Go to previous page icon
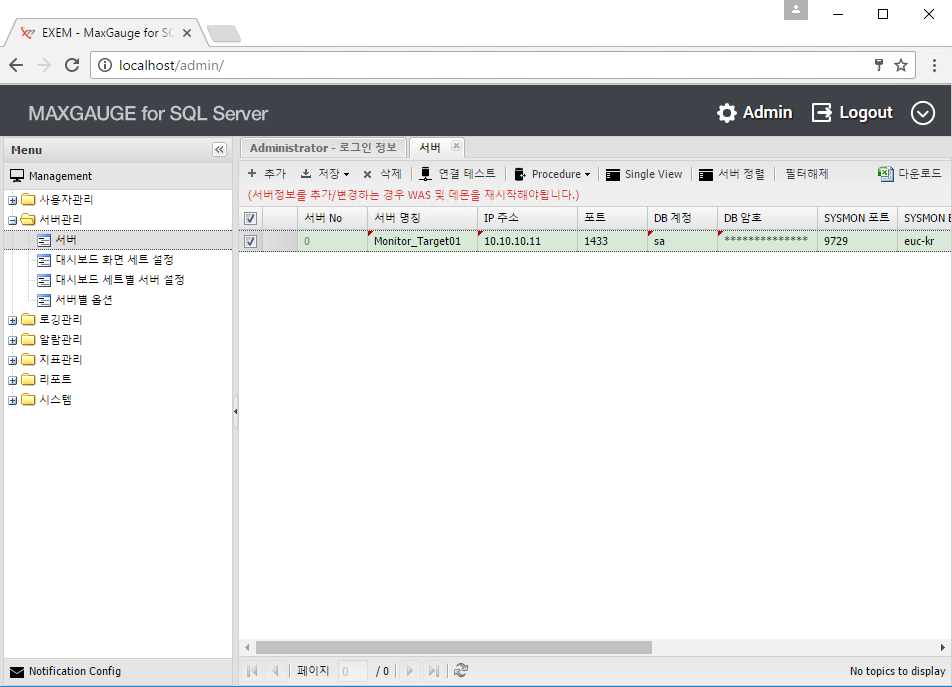The width and height of the screenshot is (952, 687). [x=276, y=671]
